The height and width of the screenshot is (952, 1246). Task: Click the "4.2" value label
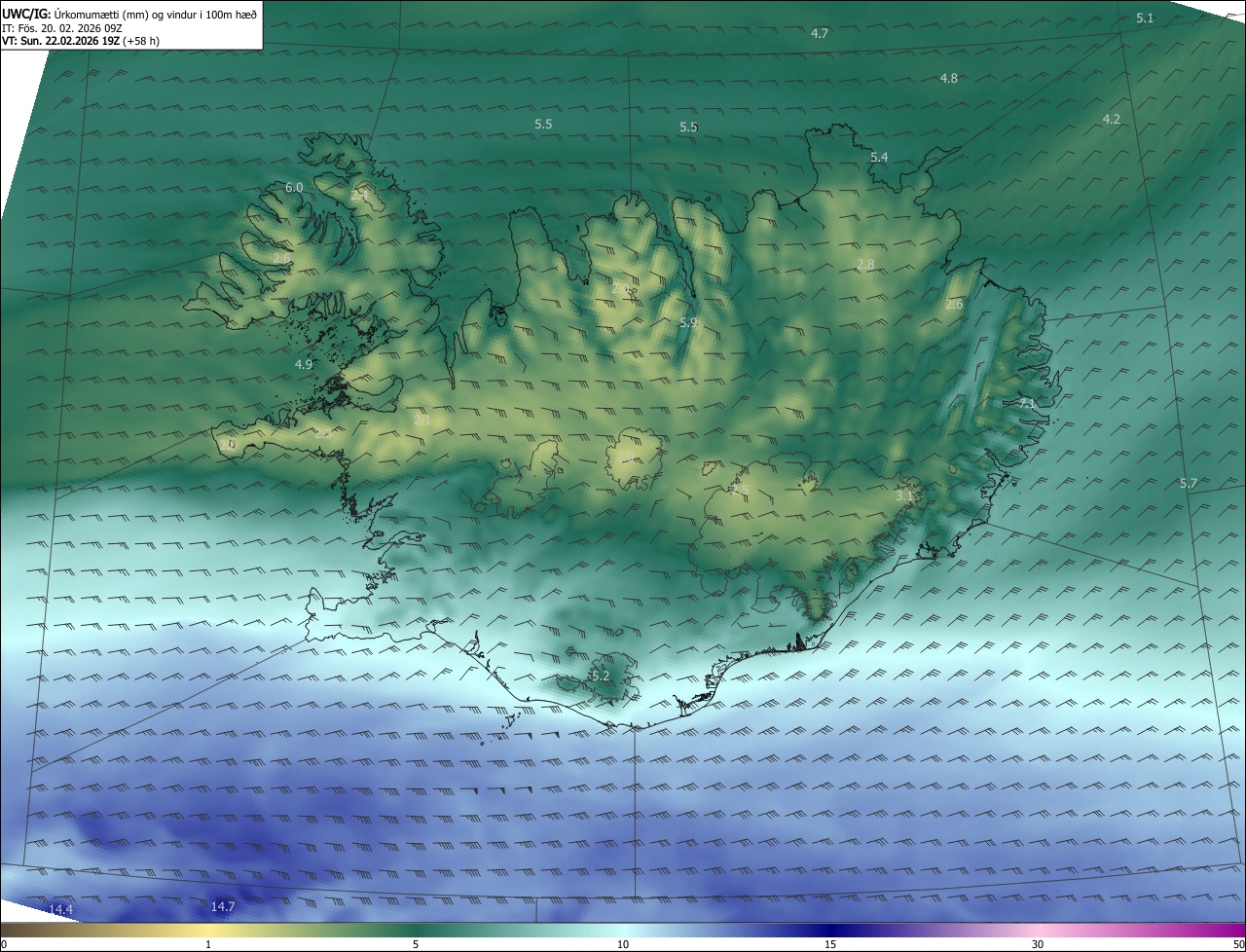pos(1112,119)
